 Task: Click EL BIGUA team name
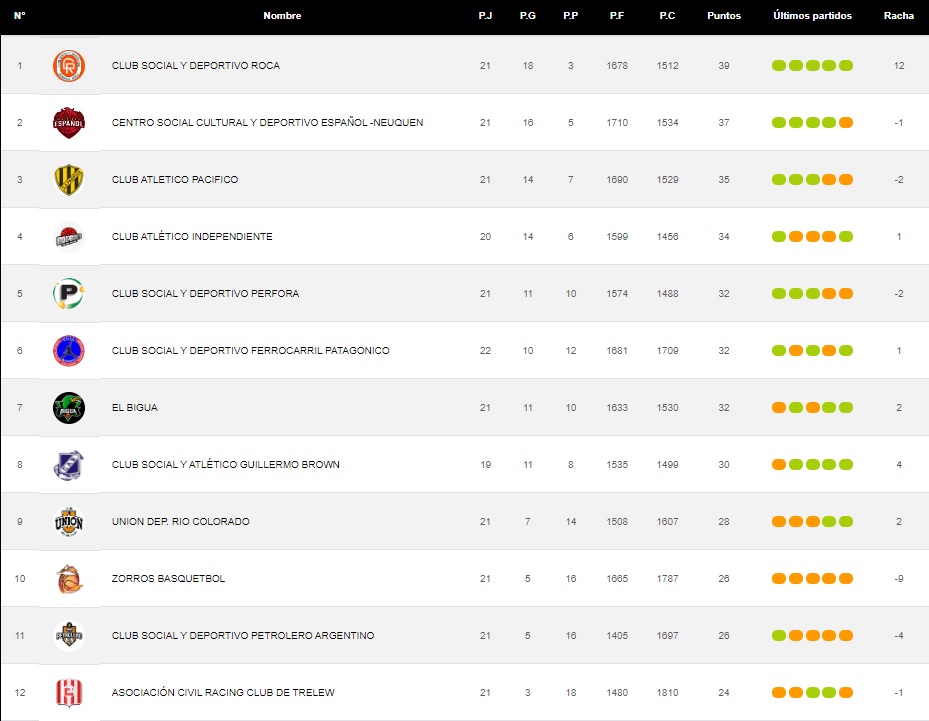(x=135, y=408)
